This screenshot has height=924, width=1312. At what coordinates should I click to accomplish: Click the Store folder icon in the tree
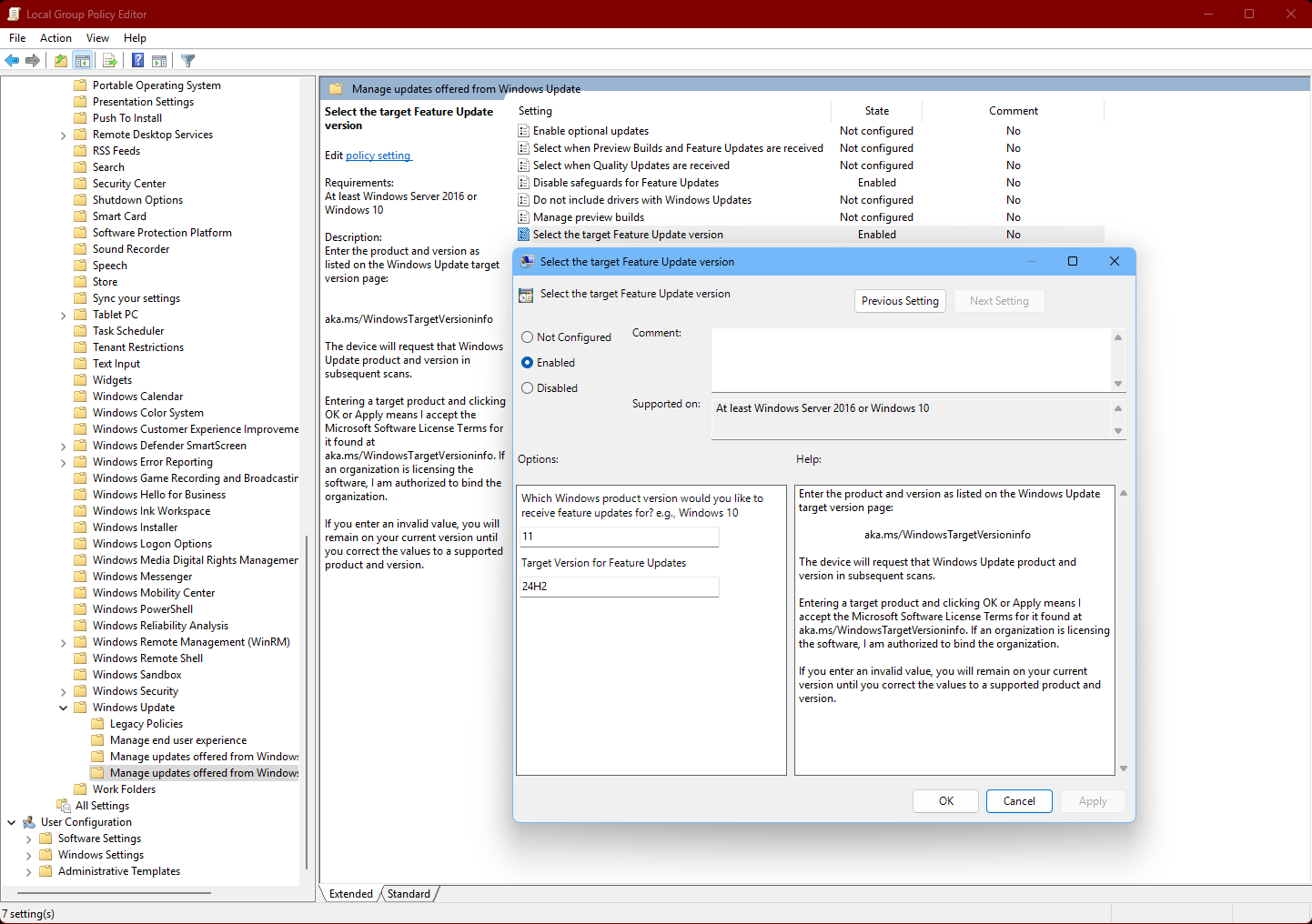(81, 282)
